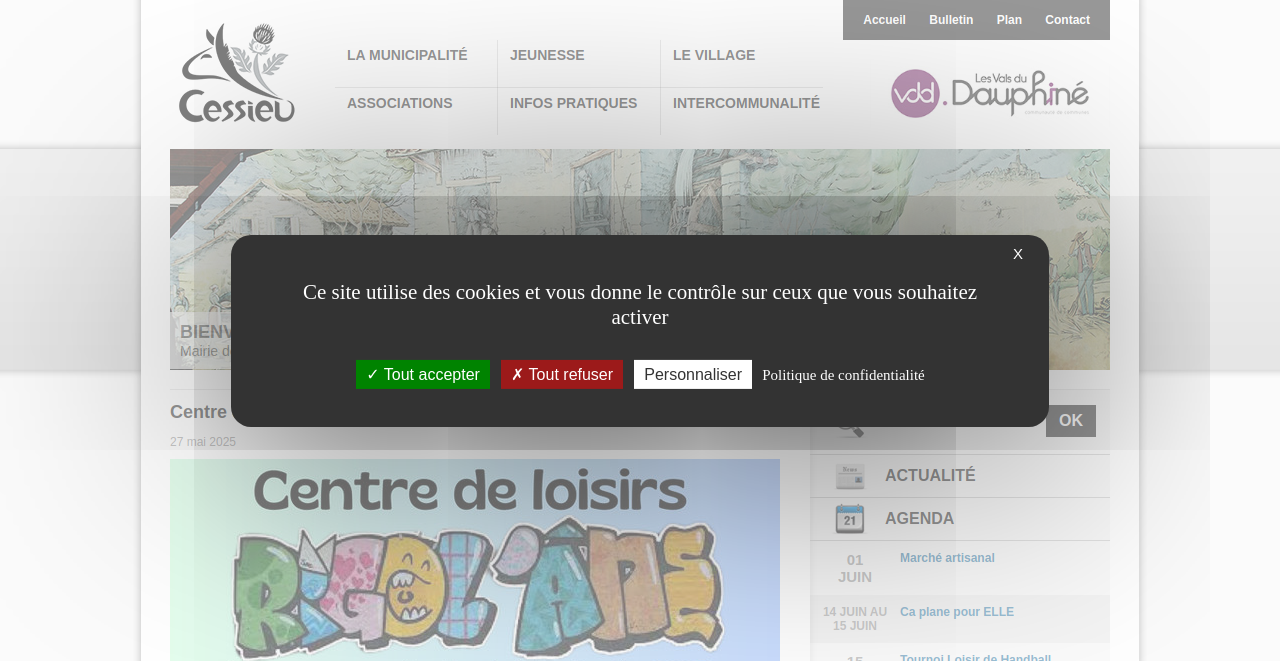Viewport: 1280px width, 661px height.
Task: Read Politique de confidentialité
Action: point(843,374)
